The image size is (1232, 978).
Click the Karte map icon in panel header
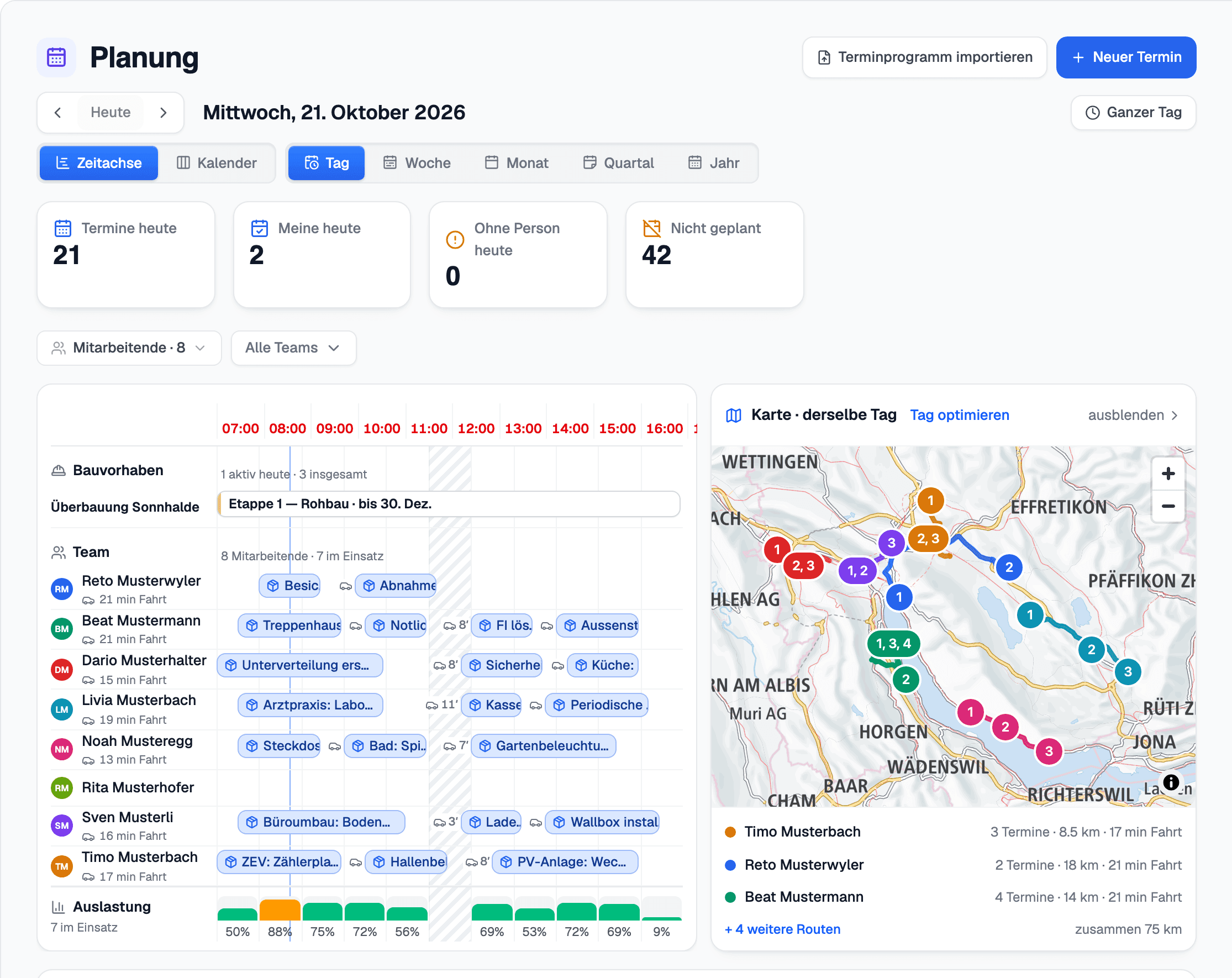pyautogui.click(x=734, y=415)
